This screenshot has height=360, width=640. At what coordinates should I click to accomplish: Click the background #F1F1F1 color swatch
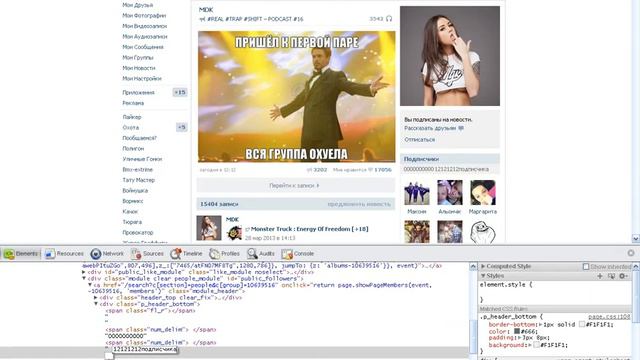[x=536, y=345]
